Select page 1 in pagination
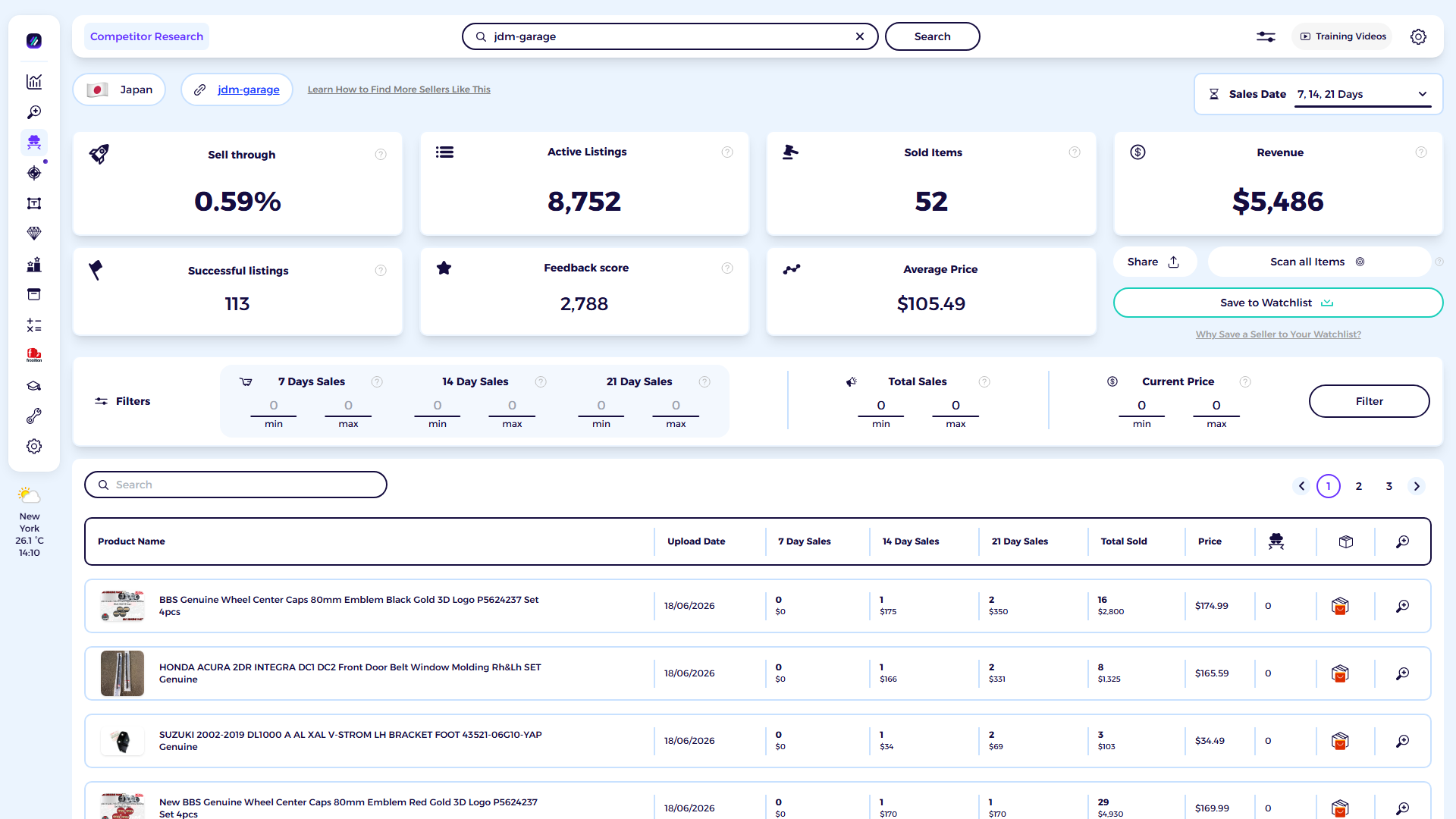This screenshot has width=1456, height=819. click(x=1329, y=486)
